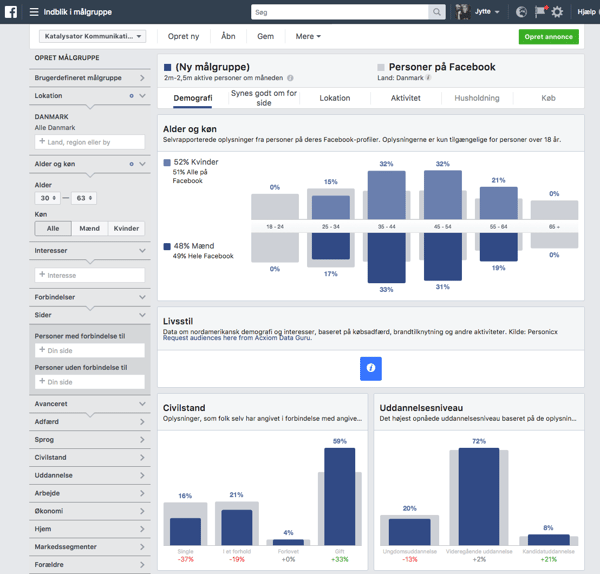The height and width of the screenshot is (574, 600).
Task: Open the globe notifications icon
Action: click(522, 12)
